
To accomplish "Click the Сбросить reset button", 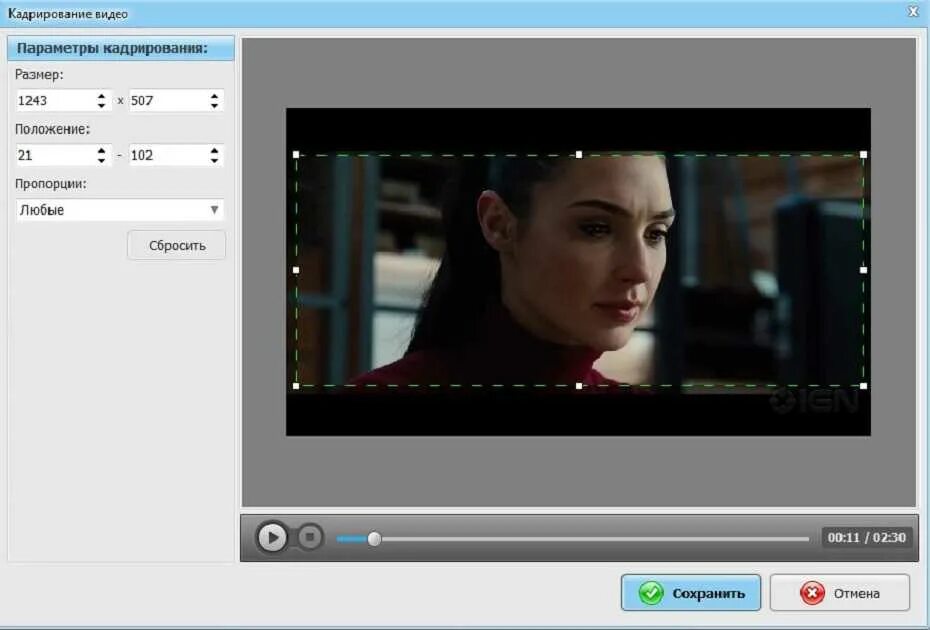I will 177,245.
